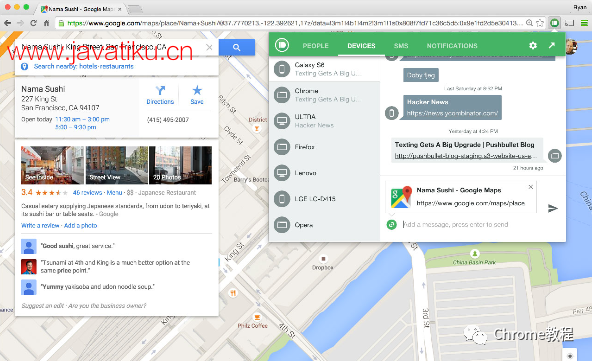Viewport: 592px width, 361px height.
Task: Select the Firefox device in list
Action: click(325, 147)
